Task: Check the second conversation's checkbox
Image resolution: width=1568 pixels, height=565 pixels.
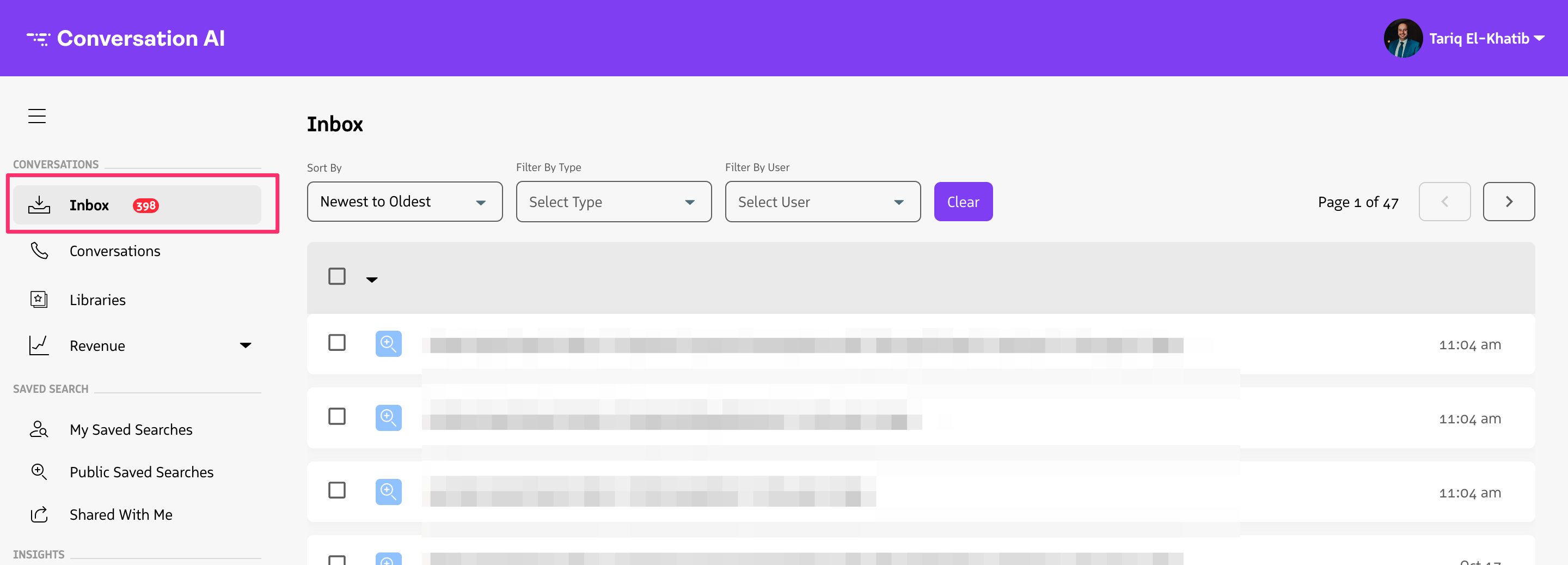Action: point(337,417)
